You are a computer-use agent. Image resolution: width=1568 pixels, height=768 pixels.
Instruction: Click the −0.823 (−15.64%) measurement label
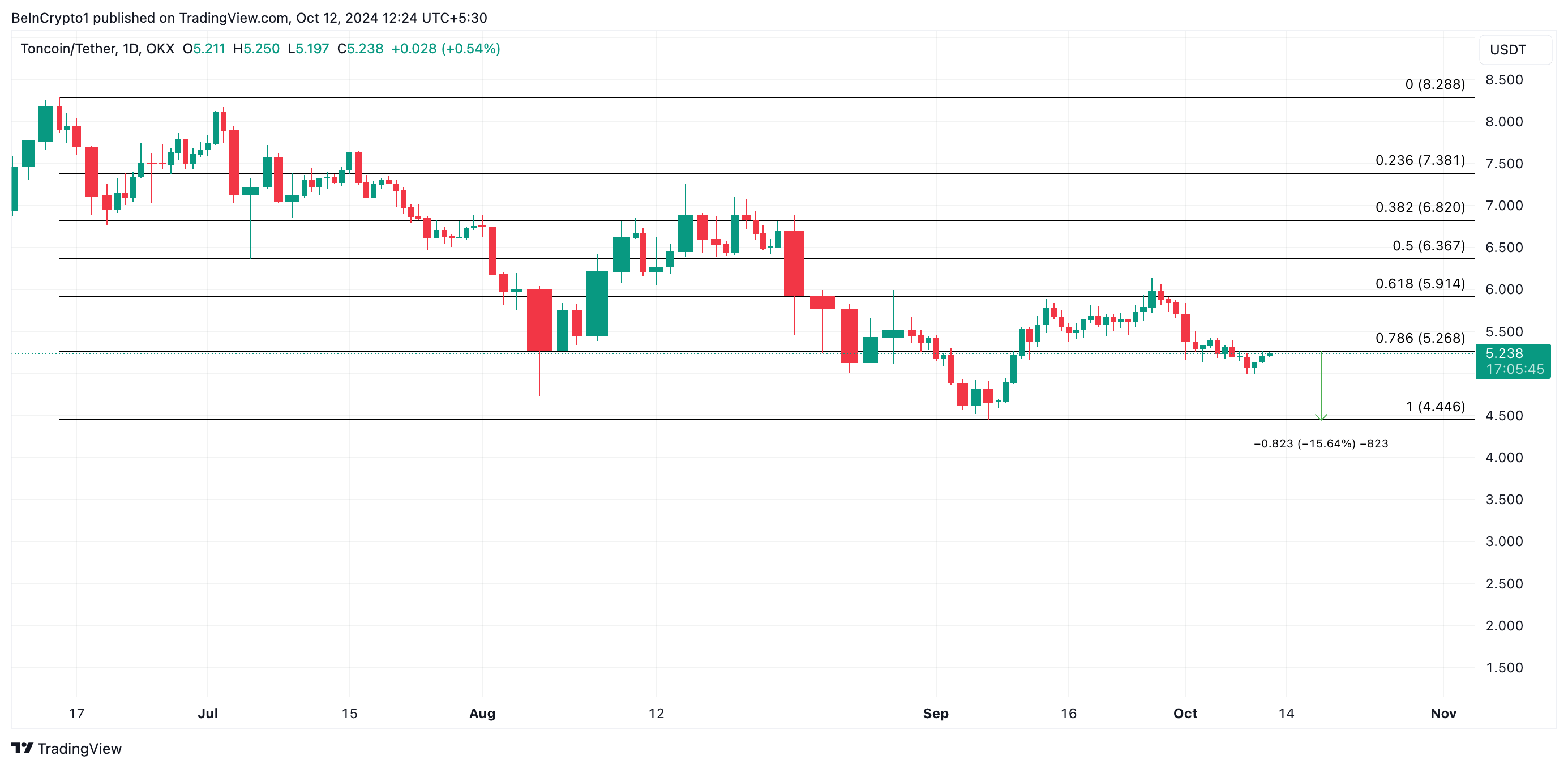click(x=1321, y=443)
